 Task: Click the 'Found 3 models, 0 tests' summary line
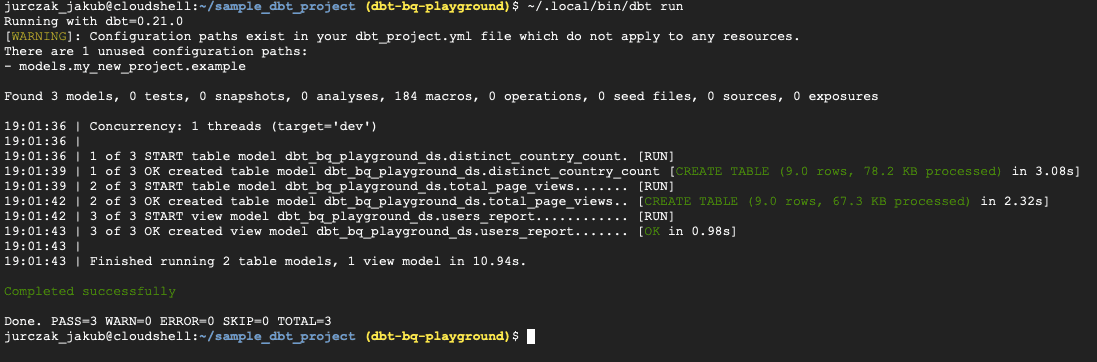pyautogui.click(x=441, y=97)
